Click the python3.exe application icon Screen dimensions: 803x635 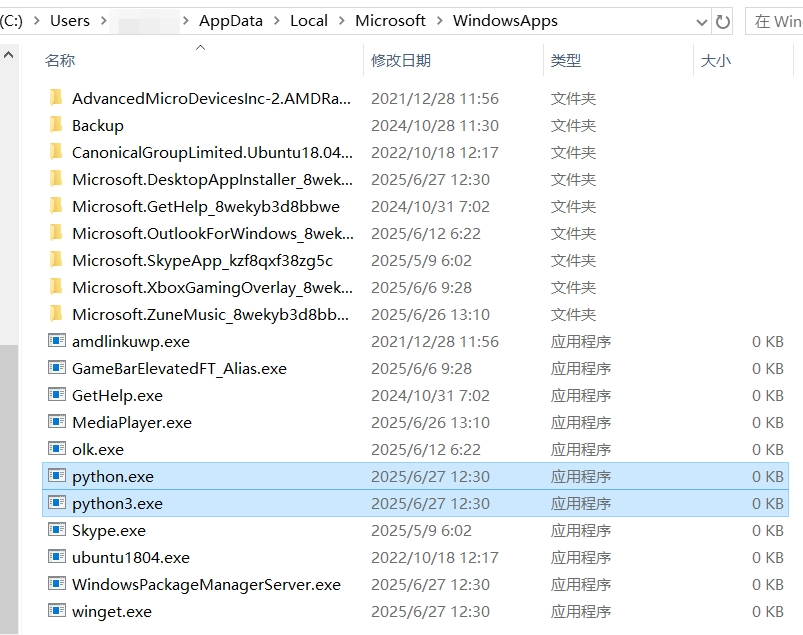pos(57,502)
